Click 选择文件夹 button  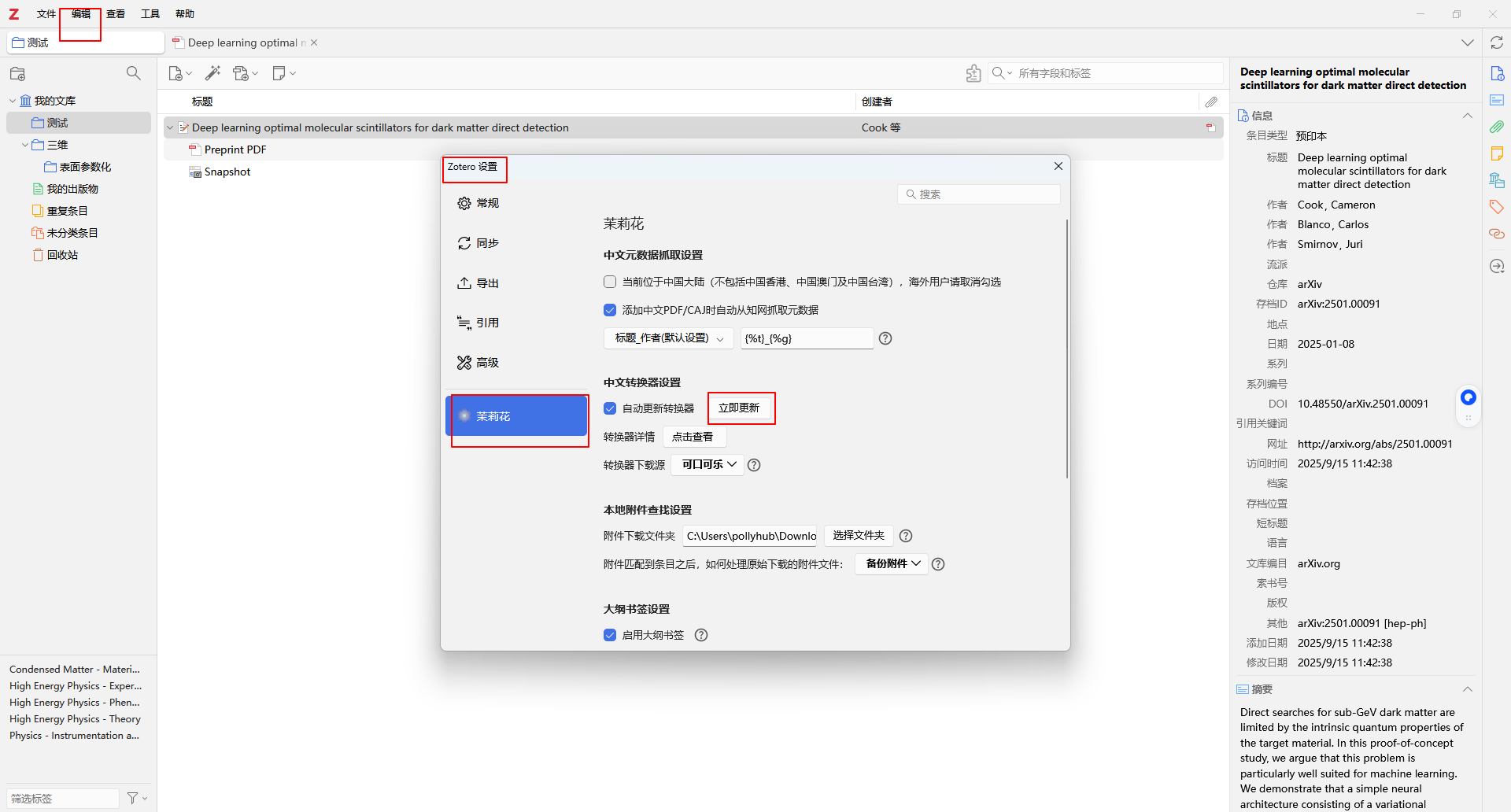(859, 535)
